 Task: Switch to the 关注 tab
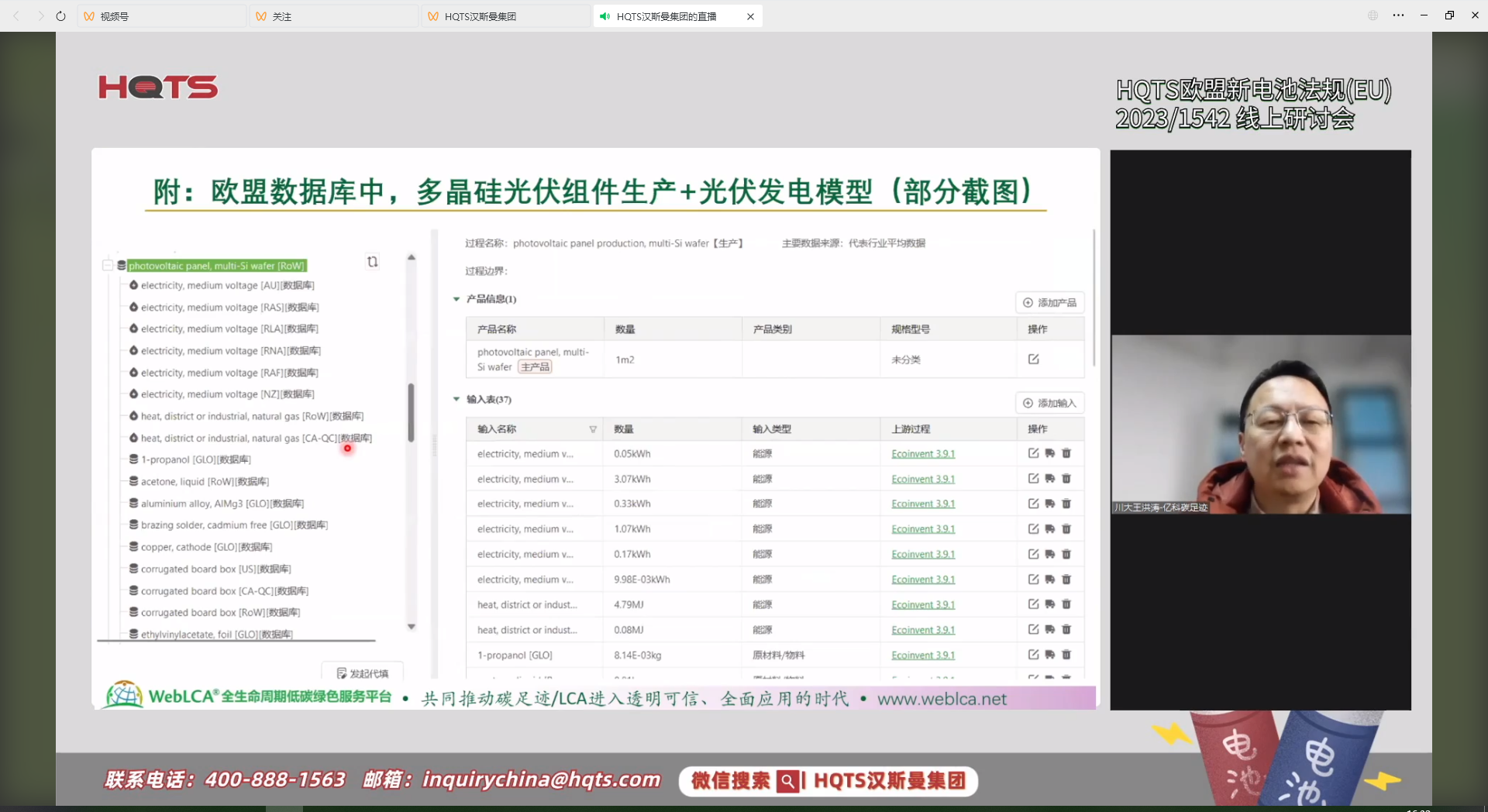333,16
